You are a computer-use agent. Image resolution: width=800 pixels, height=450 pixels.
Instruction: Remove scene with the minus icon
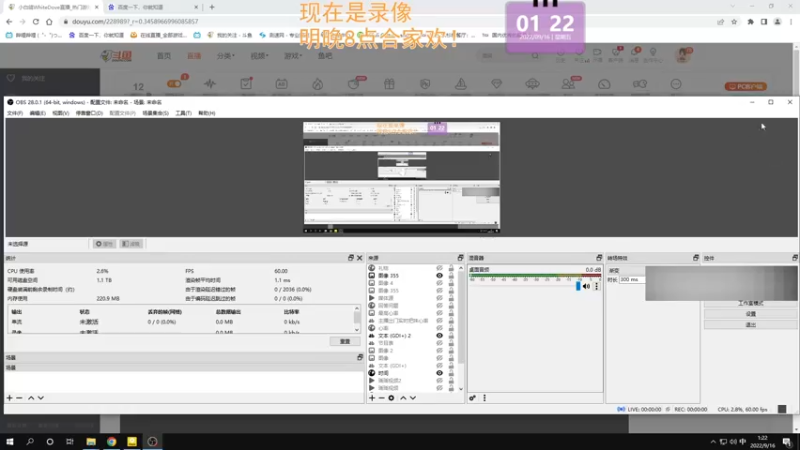point(19,398)
